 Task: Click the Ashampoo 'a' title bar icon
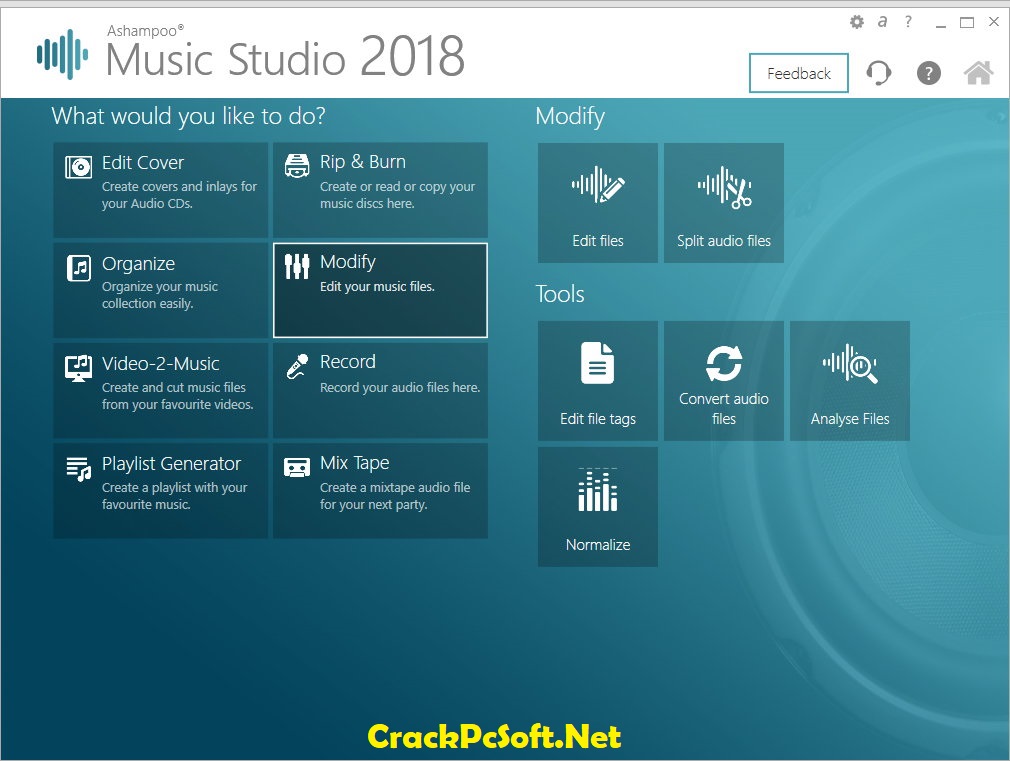[882, 22]
